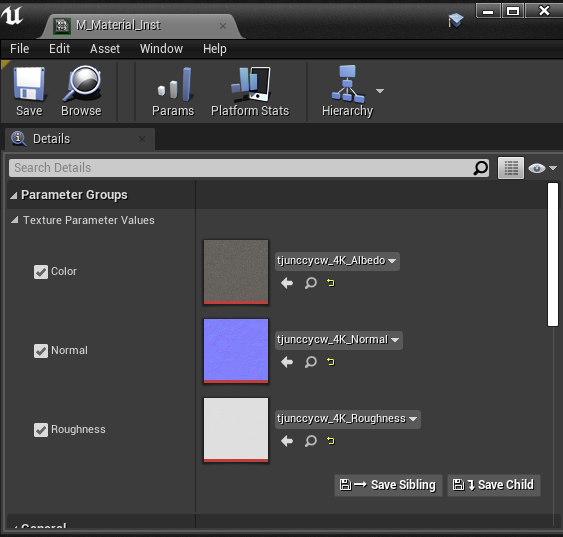The height and width of the screenshot is (537, 563).
Task: Open the Params toolbar button
Action: coord(173,92)
